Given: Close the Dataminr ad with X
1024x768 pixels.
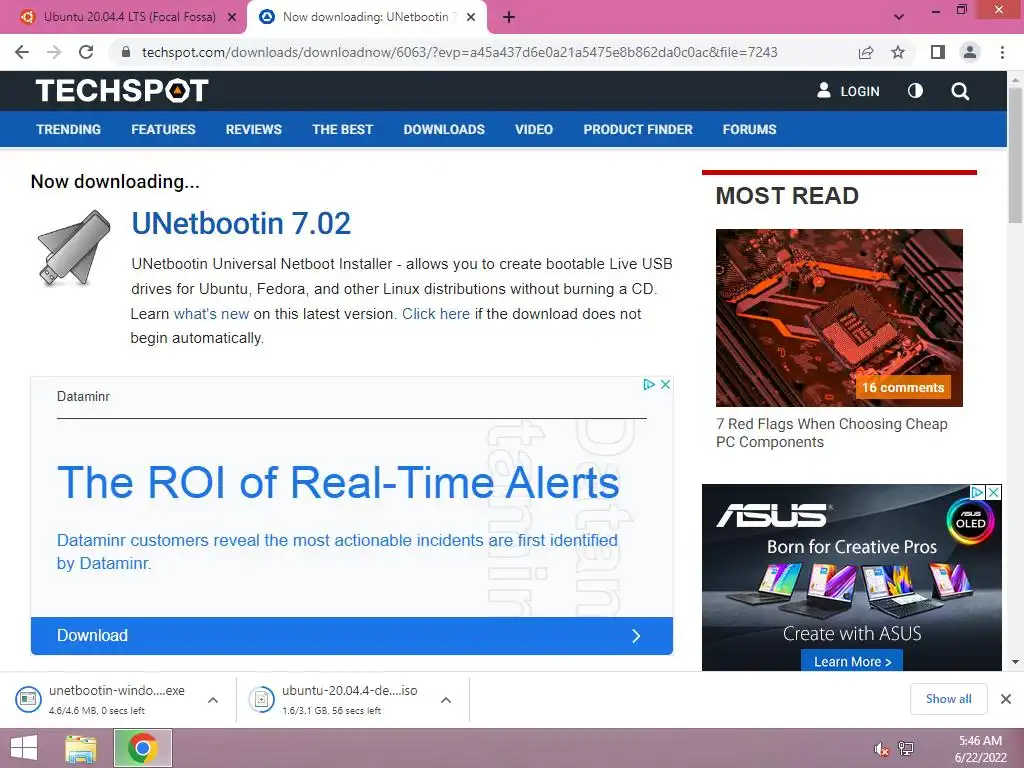Looking at the screenshot, I should point(665,384).
